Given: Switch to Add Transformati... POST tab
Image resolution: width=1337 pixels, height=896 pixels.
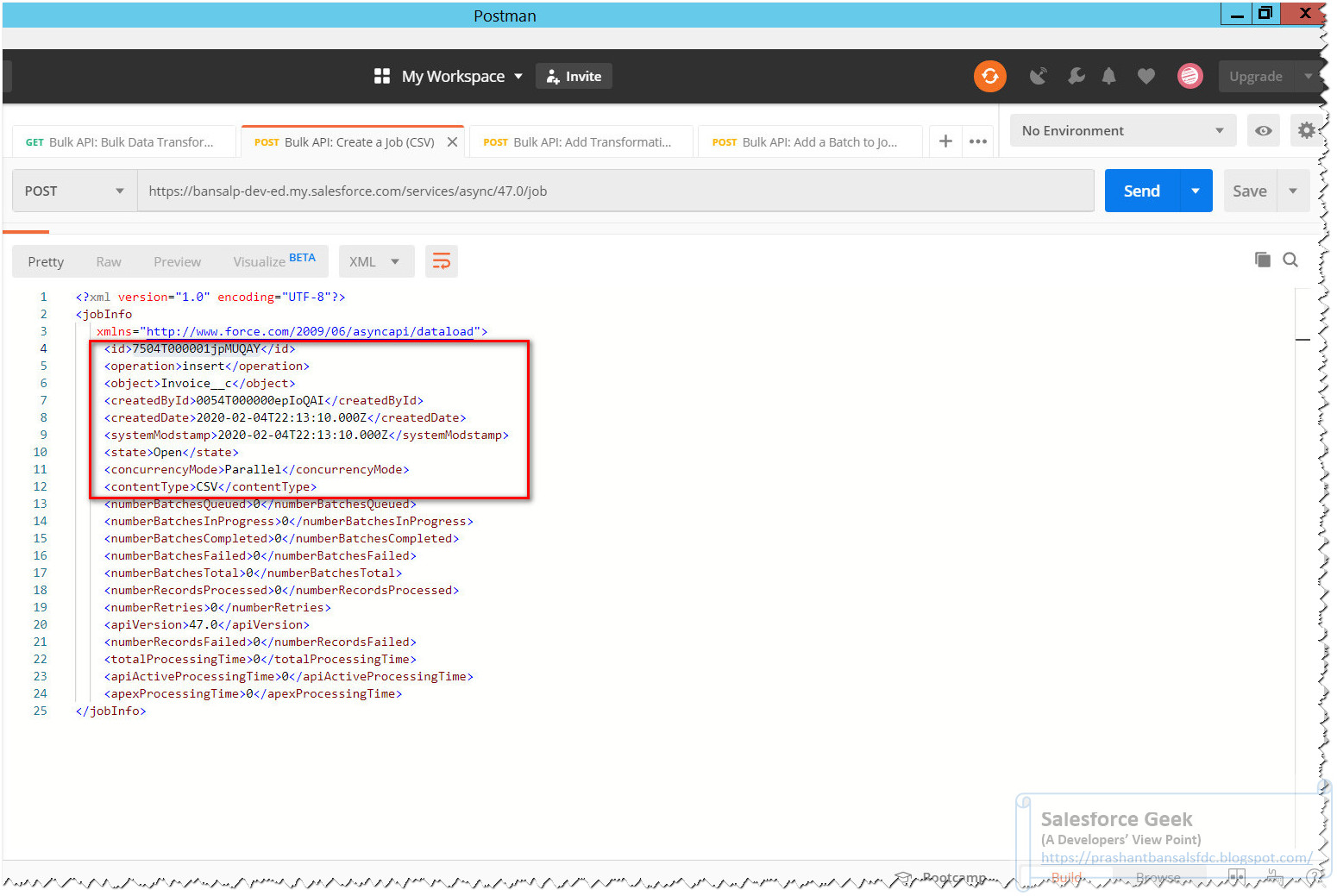Looking at the screenshot, I should pos(581,142).
